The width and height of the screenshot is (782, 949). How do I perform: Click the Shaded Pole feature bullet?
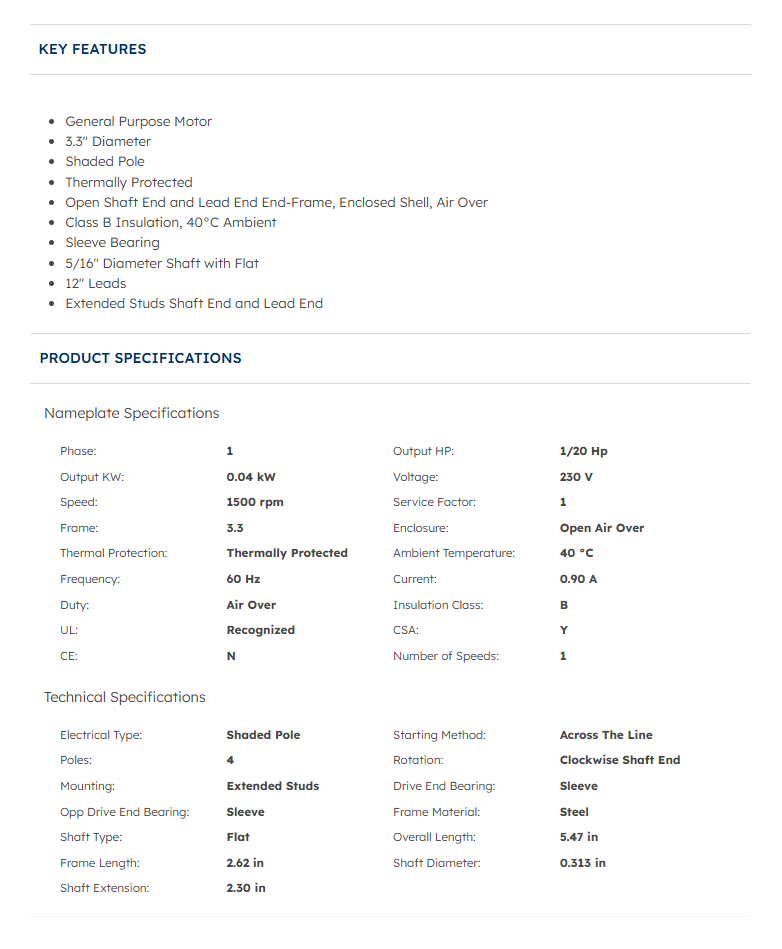pos(105,162)
